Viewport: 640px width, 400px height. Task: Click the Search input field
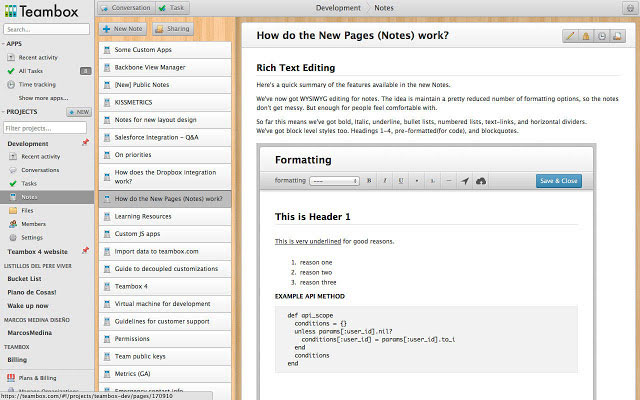(x=47, y=29)
